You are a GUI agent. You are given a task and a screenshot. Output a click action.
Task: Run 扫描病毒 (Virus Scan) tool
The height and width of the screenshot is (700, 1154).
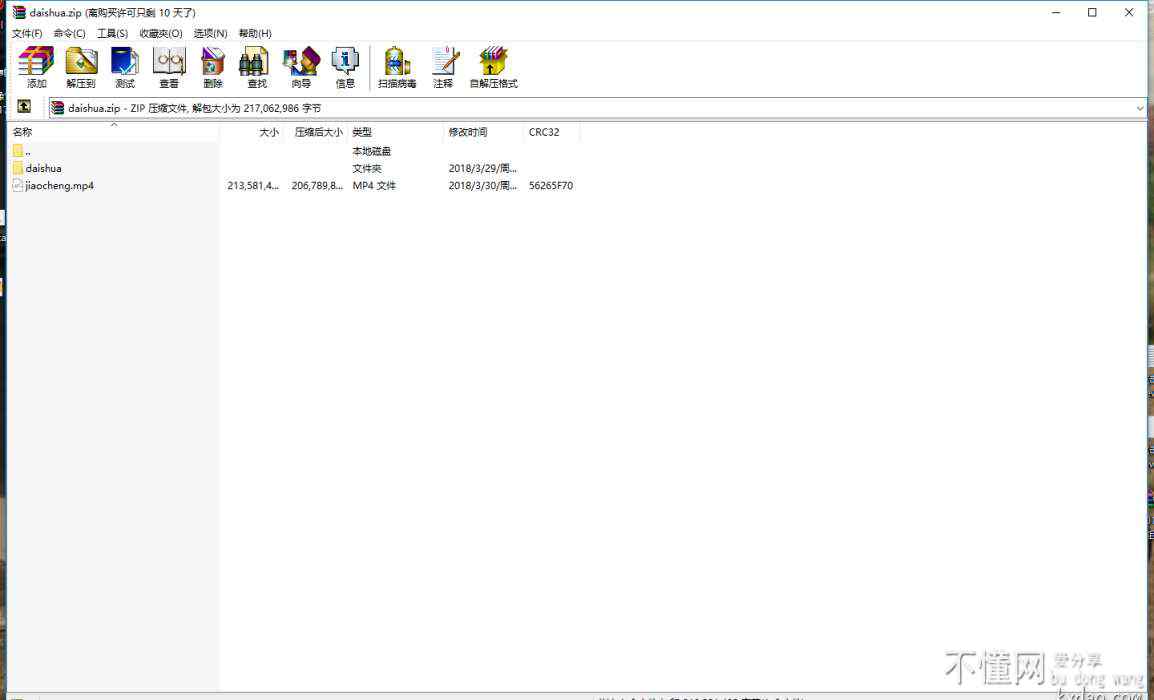click(397, 67)
